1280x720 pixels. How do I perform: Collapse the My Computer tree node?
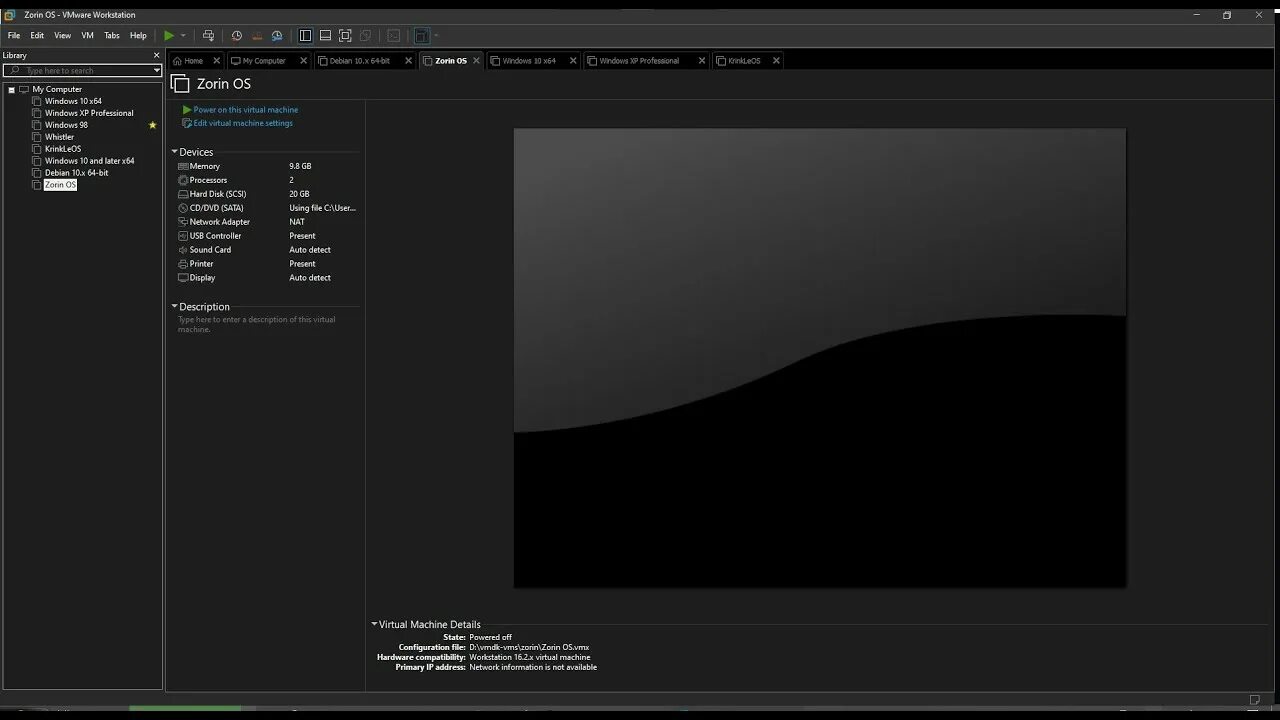(12, 89)
